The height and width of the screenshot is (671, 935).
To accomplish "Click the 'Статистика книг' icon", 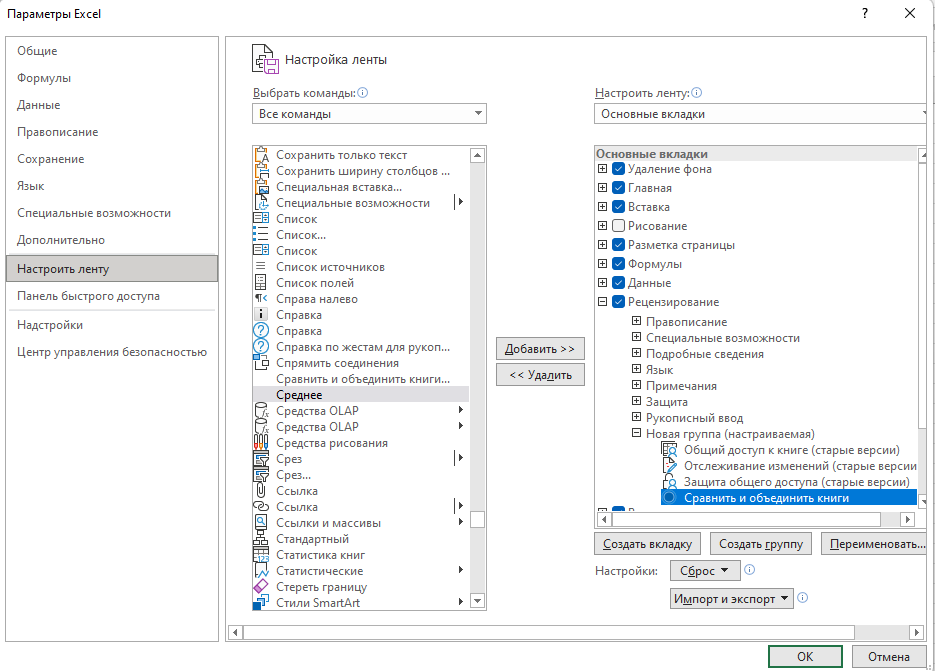I will (x=261, y=555).
